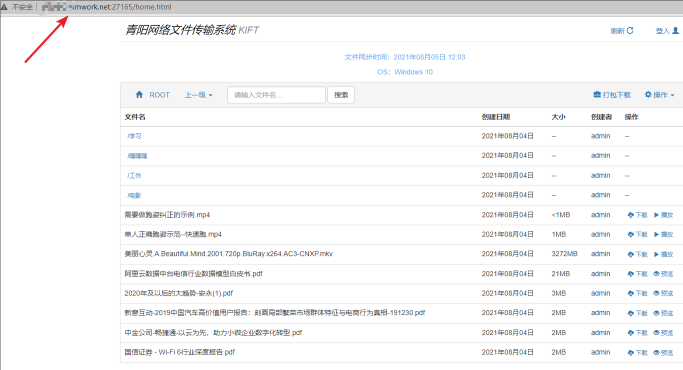683x370 pixels.
Task: Play 需要做跑姿纠正的示例.mp4
Action: point(663,215)
